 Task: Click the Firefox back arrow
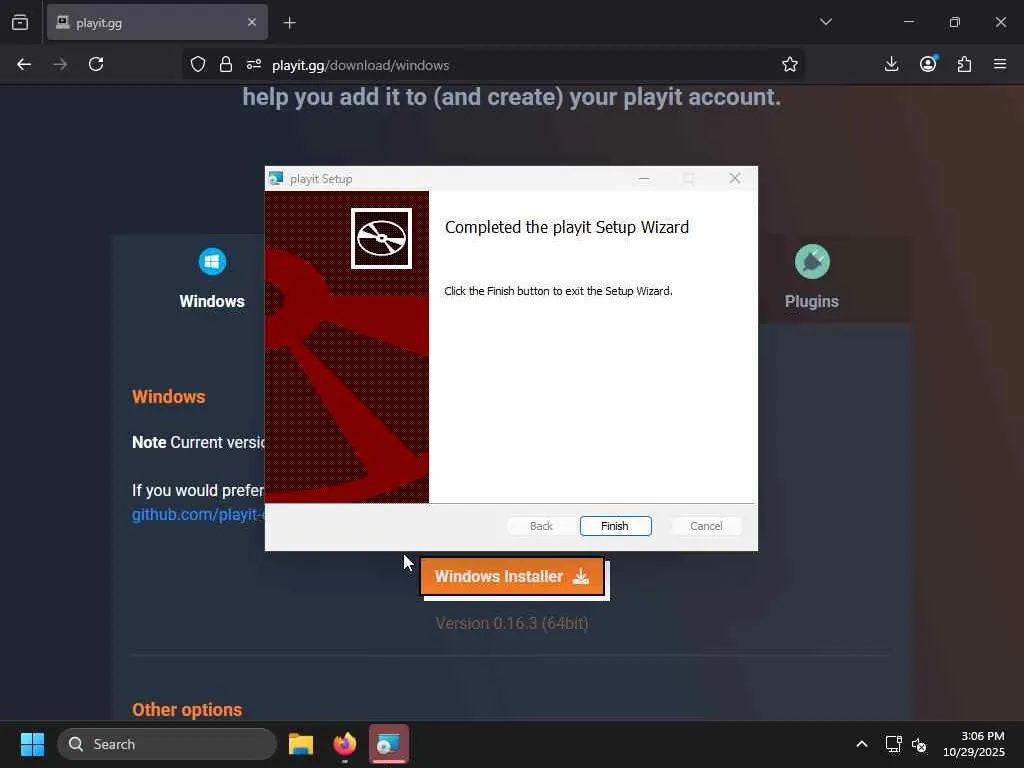coord(24,64)
